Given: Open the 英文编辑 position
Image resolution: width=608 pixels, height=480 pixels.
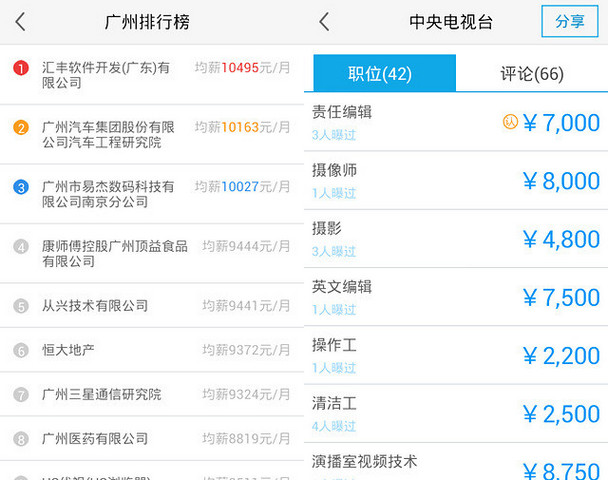Looking at the screenshot, I should [x=456, y=297].
